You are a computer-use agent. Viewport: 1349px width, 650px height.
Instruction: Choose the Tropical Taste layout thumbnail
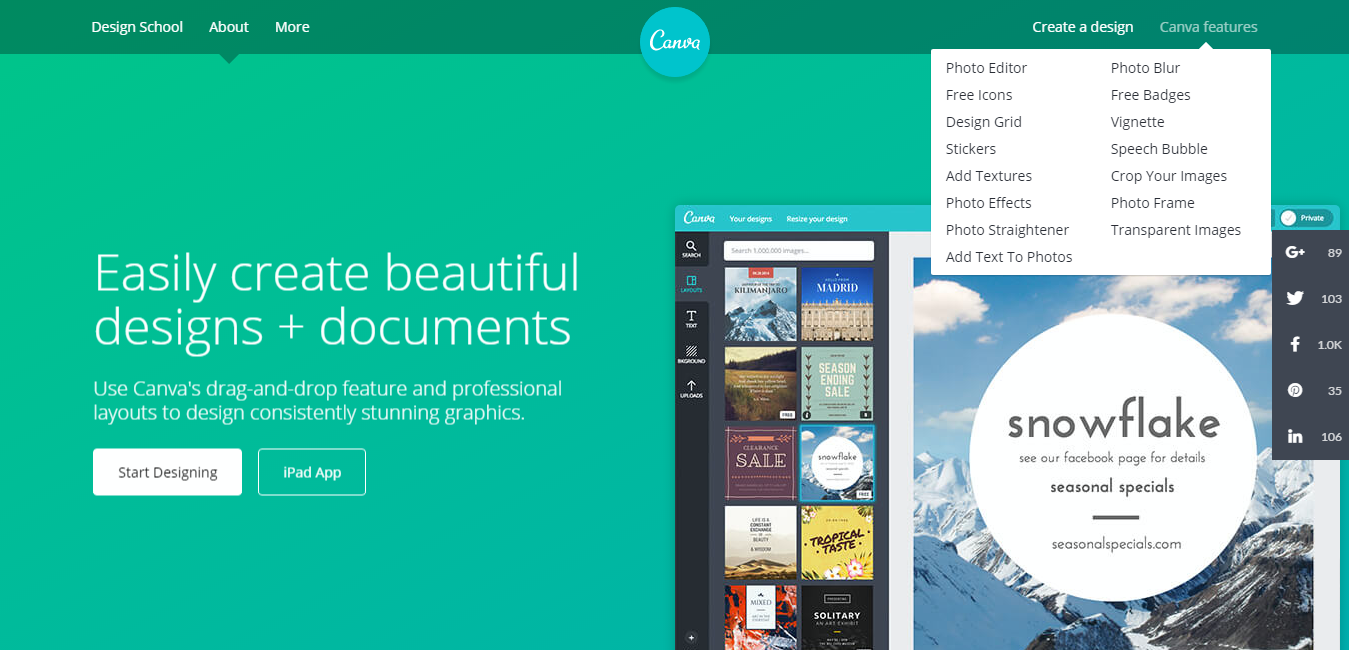[x=837, y=542]
